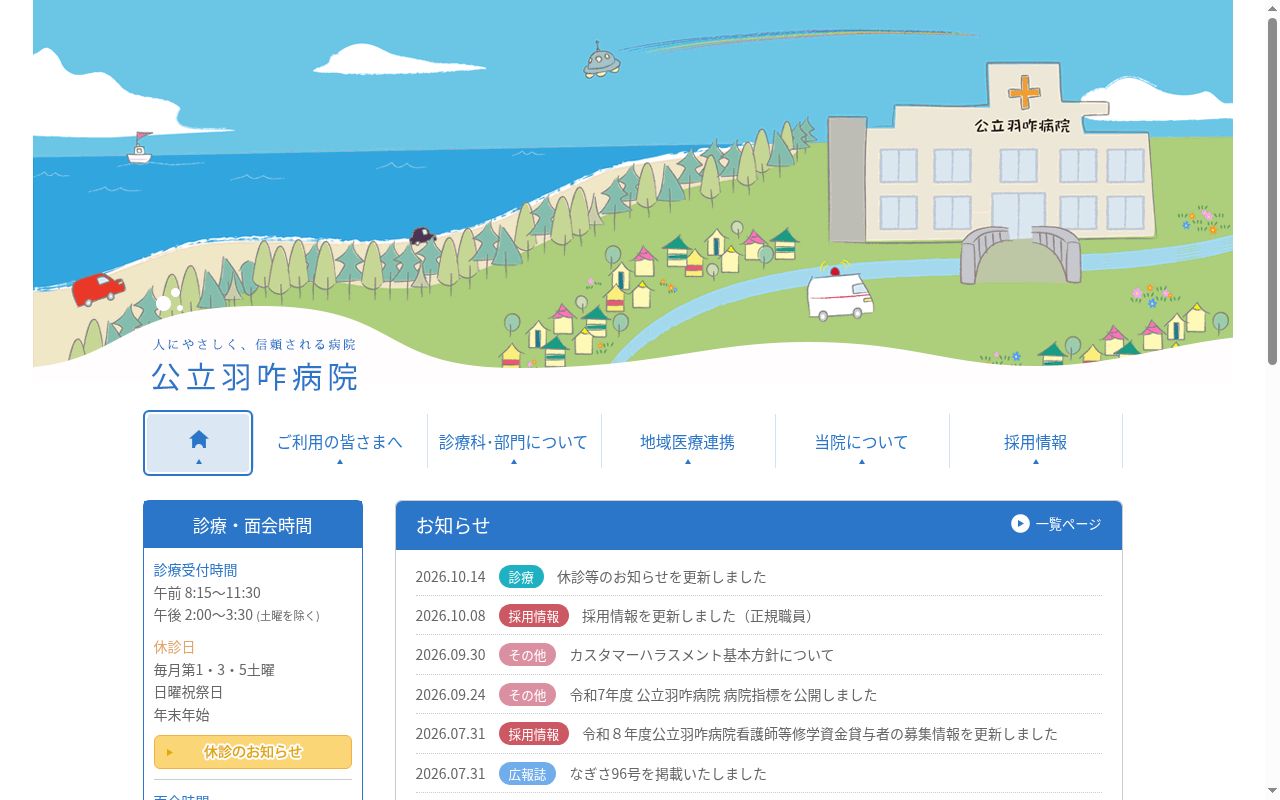Click the お知らせ section heading

point(453,525)
